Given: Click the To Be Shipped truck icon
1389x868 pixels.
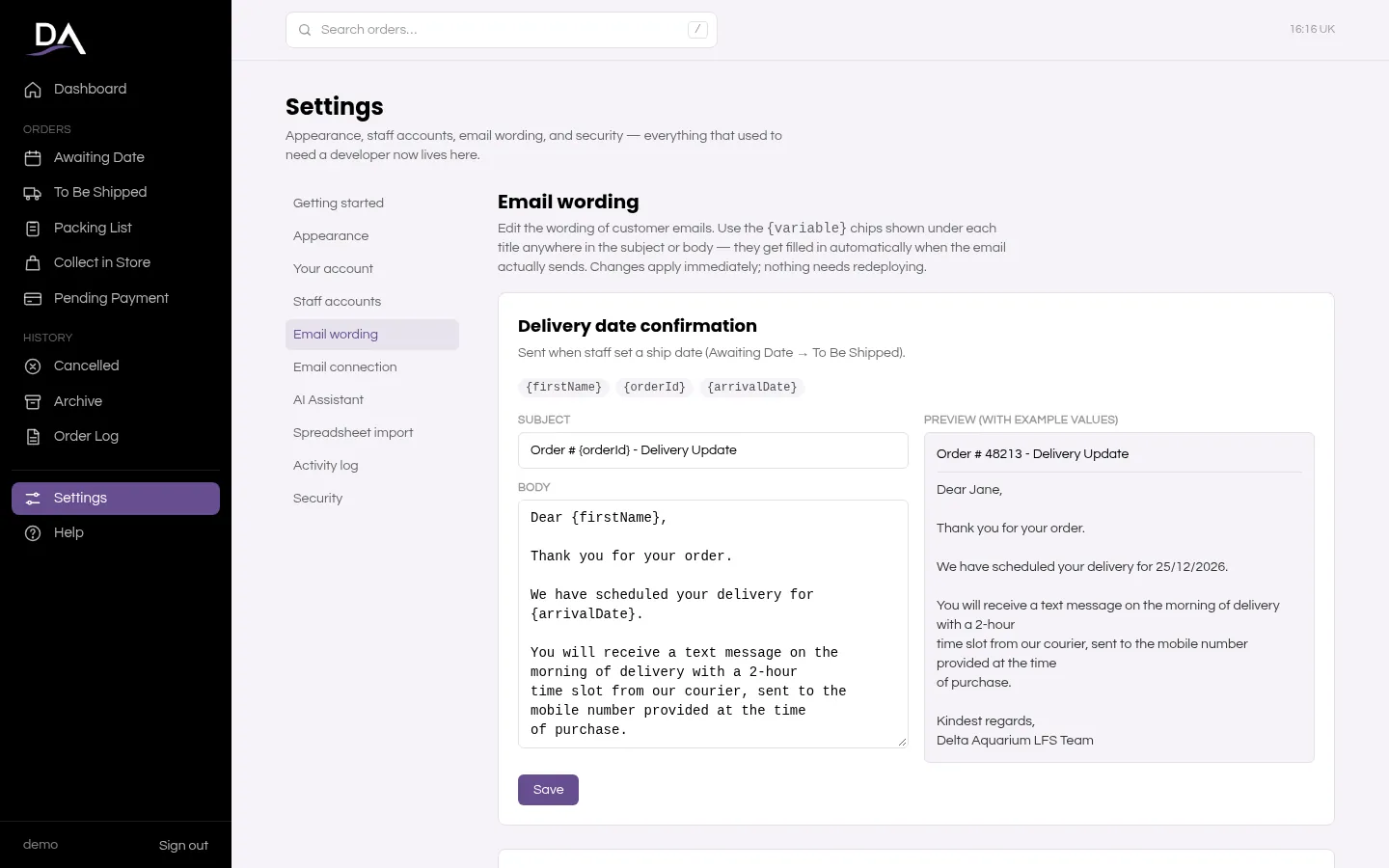Looking at the screenshot, I should [x=33, y=193].
